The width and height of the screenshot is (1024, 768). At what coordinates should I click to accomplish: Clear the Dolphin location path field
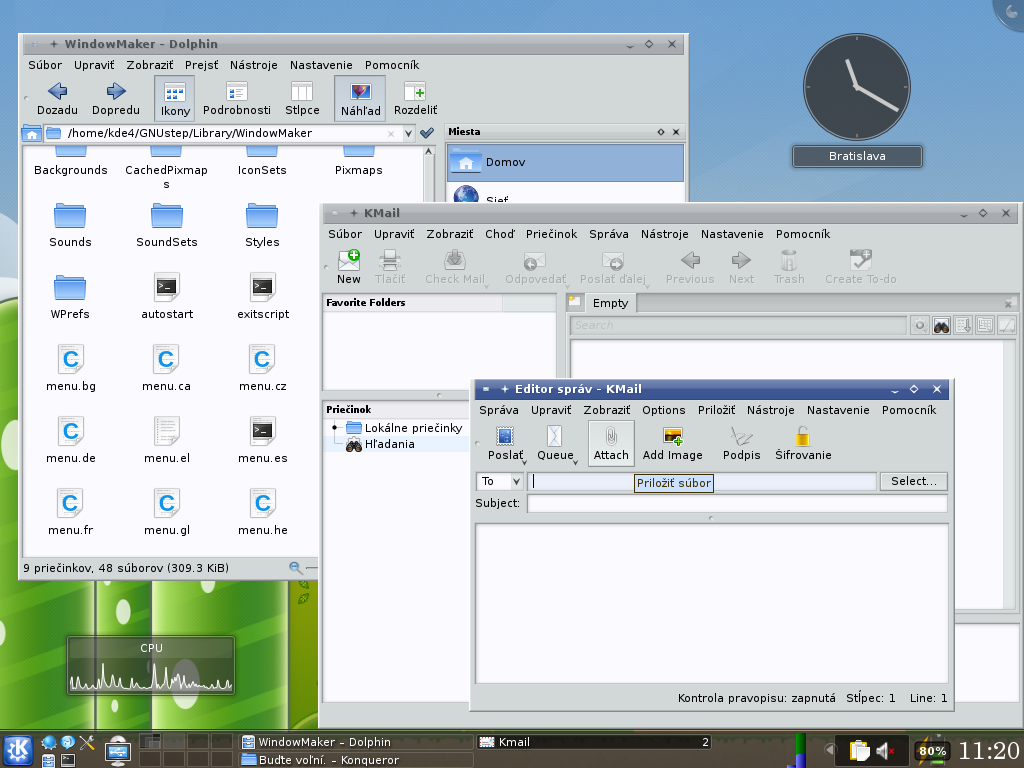click(x=391, y=134)
